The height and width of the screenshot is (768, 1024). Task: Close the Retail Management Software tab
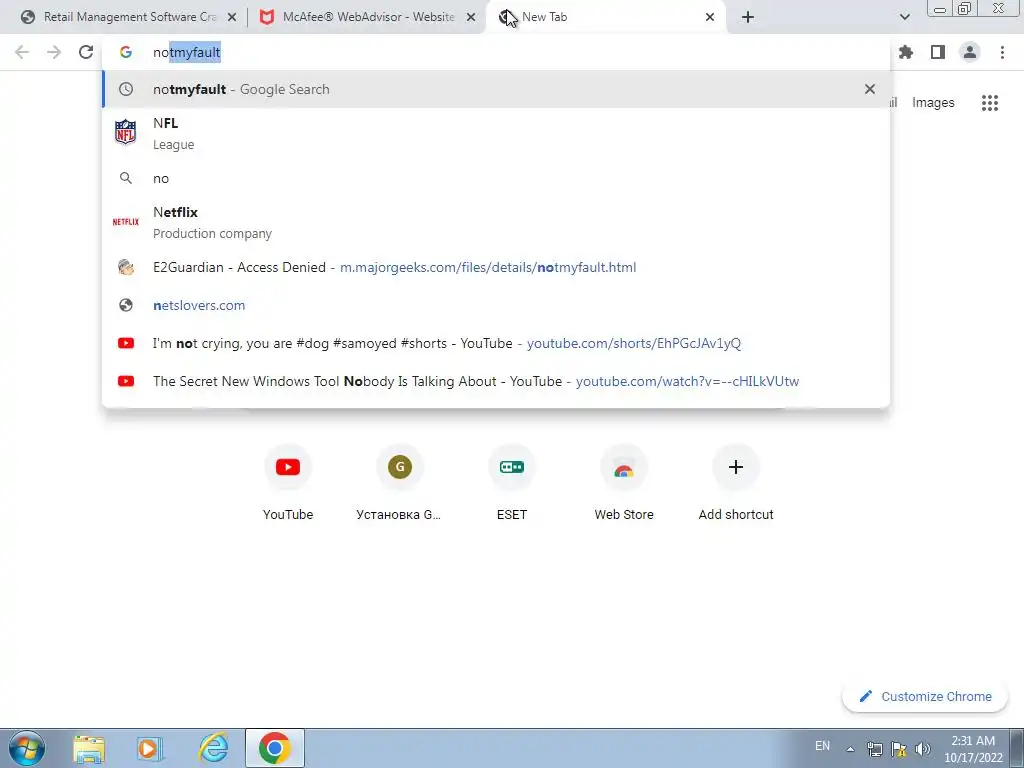pyautogui.click(x=232, y=18)
